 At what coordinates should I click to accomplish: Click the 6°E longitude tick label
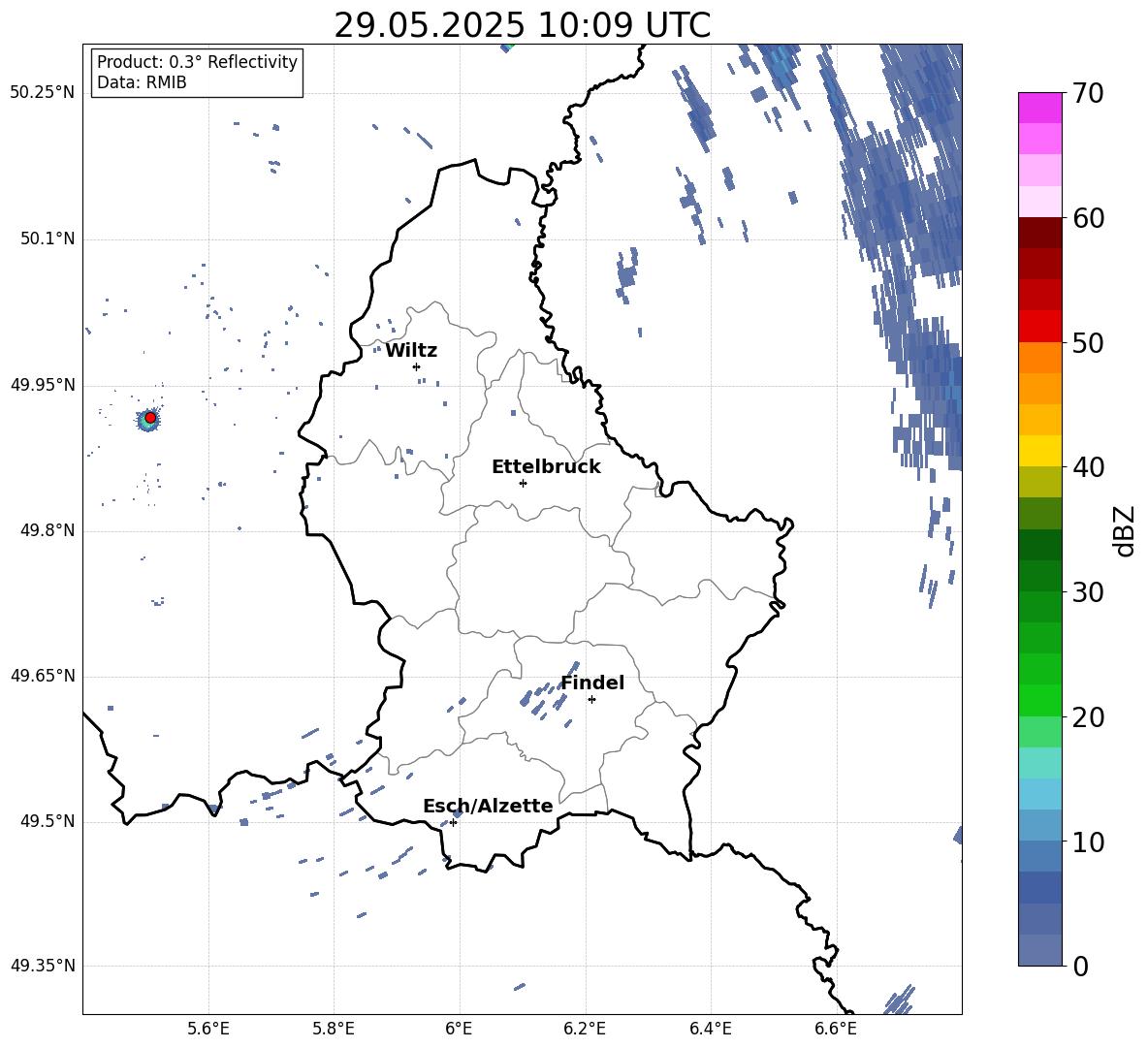pos(459,1030)
